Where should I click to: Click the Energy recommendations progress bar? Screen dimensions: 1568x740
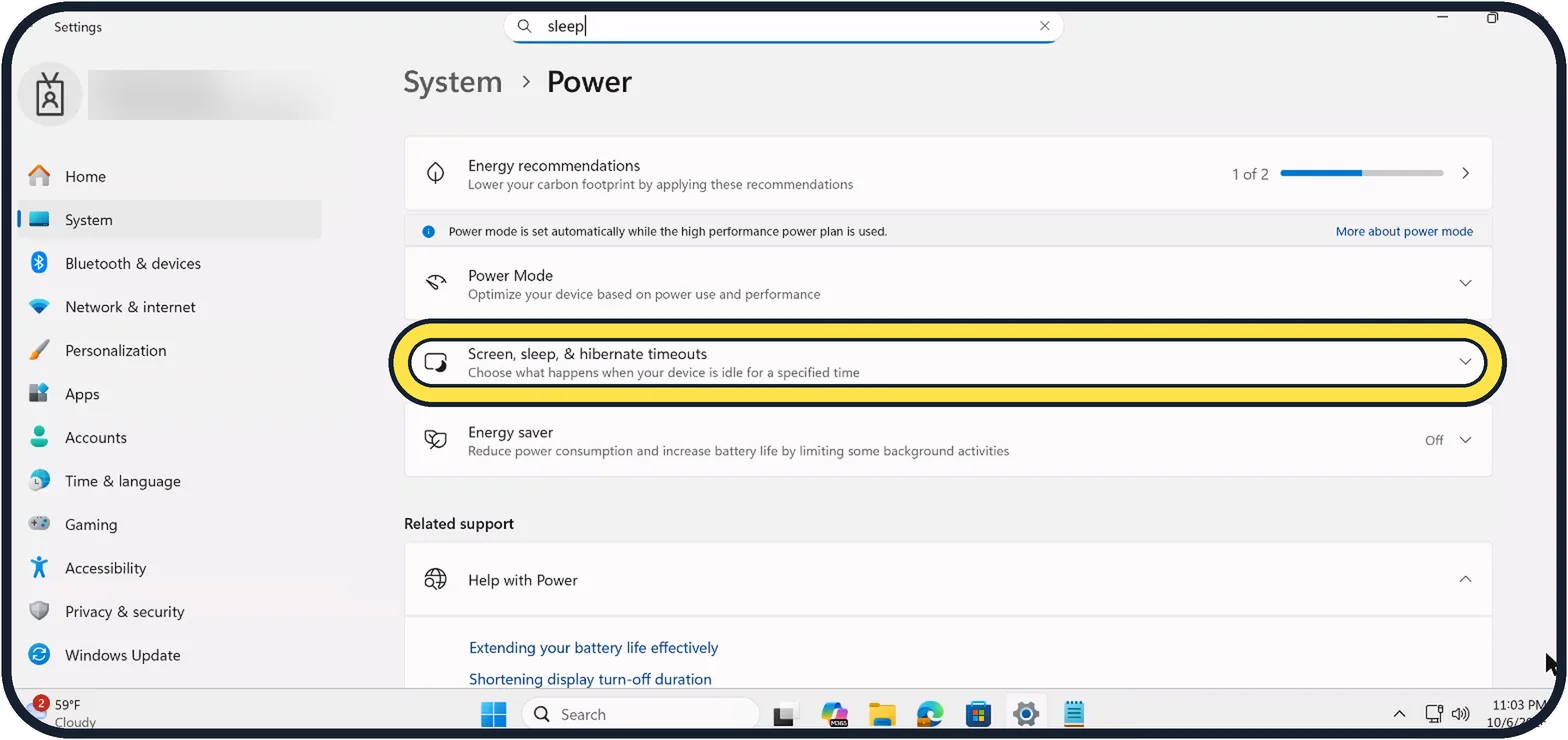[x=1362, y=173]
